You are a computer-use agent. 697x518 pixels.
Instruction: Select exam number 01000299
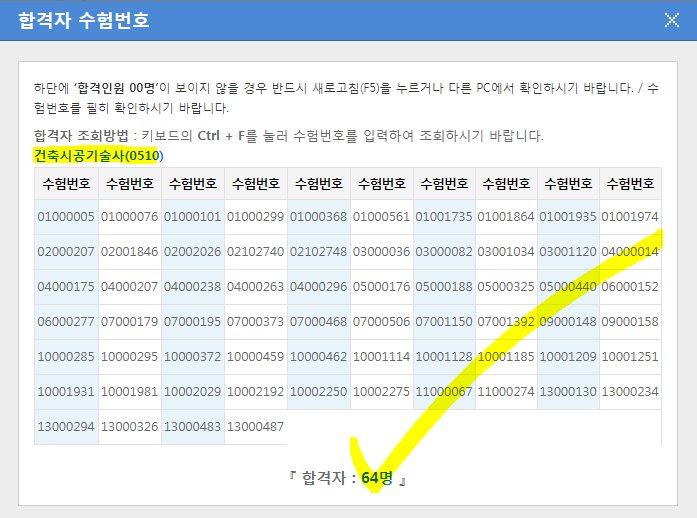[256, 217]
